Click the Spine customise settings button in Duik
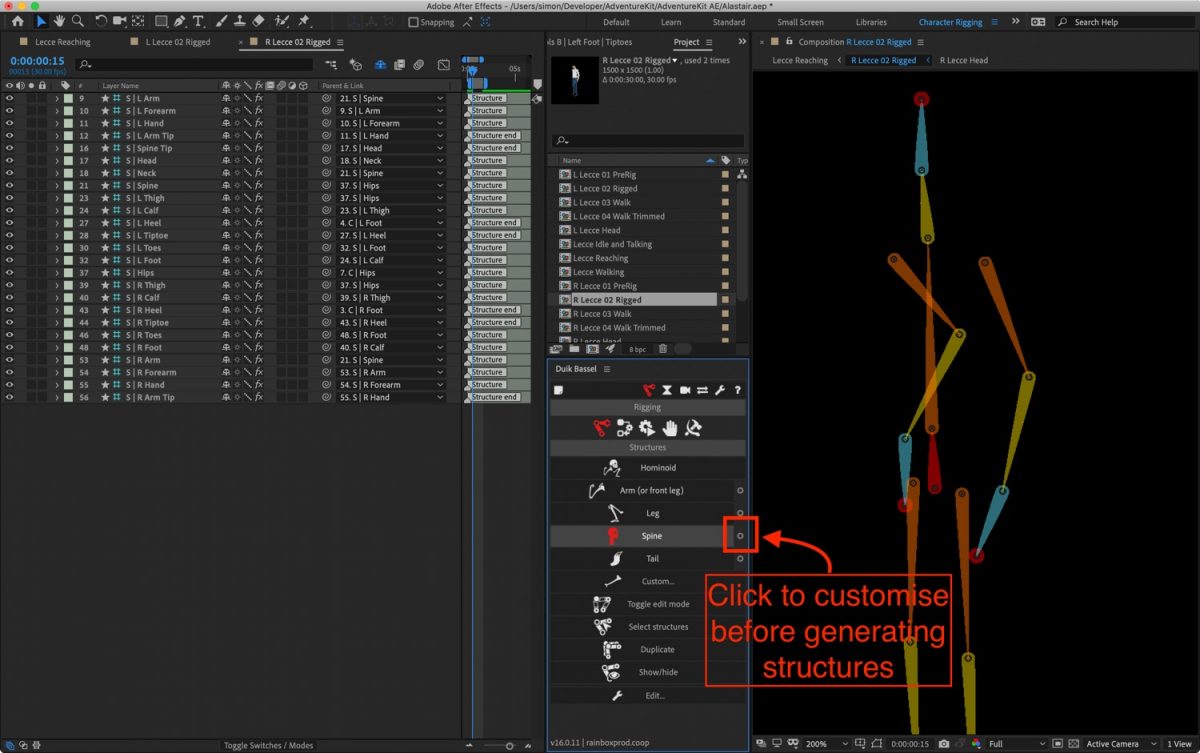 point(741,535)
